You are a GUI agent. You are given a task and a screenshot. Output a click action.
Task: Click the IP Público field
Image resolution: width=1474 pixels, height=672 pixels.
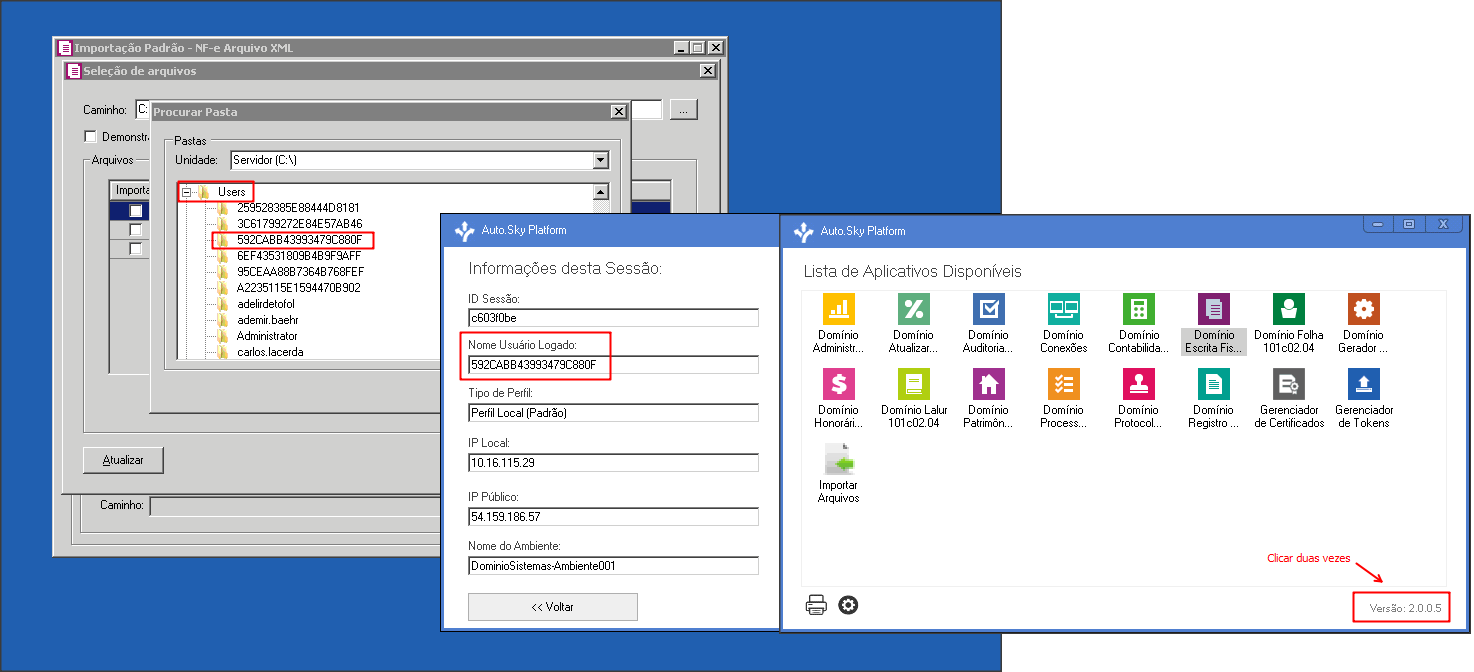(x=613, y=516)
